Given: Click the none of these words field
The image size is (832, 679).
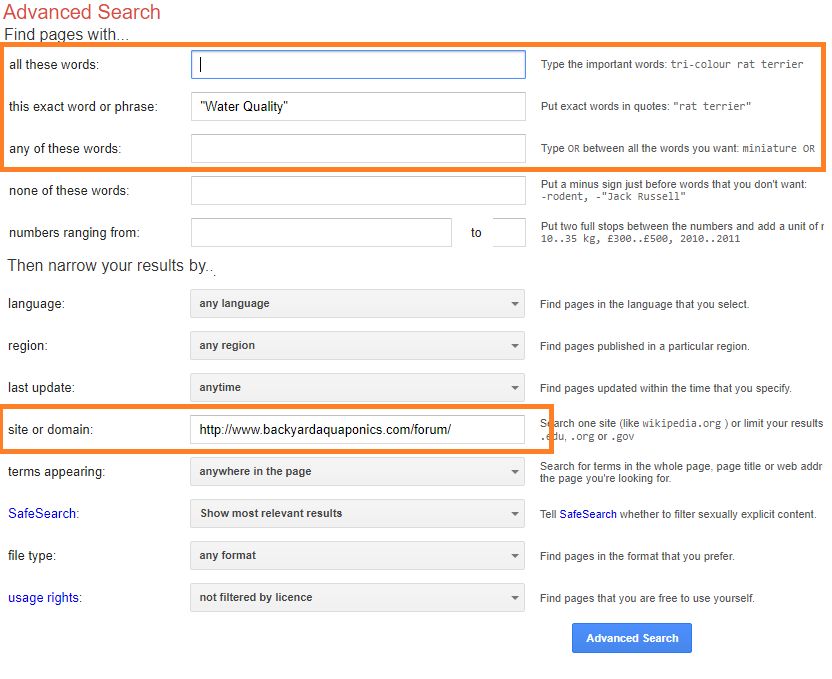Looking at the screenshot, I should click(357, 190).
